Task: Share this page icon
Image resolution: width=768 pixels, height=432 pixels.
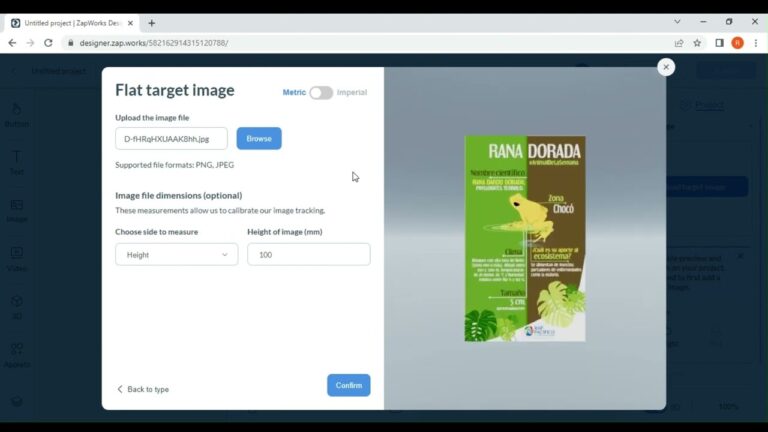Action: point(679,43)
